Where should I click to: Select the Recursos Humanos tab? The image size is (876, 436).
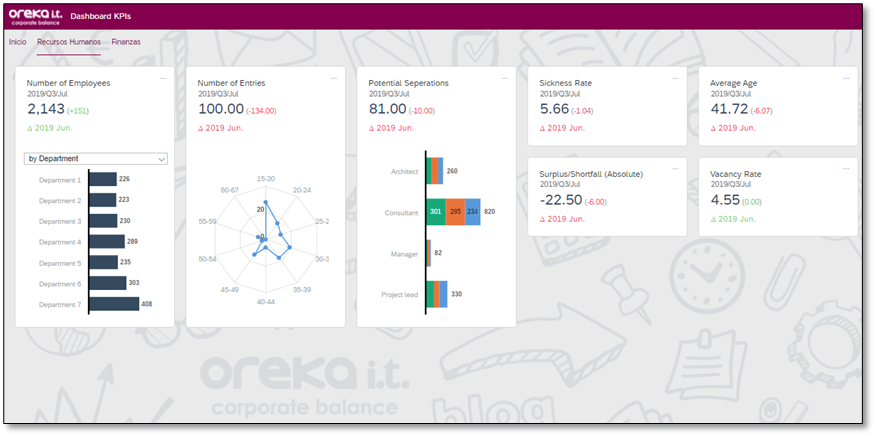(69, 42)
